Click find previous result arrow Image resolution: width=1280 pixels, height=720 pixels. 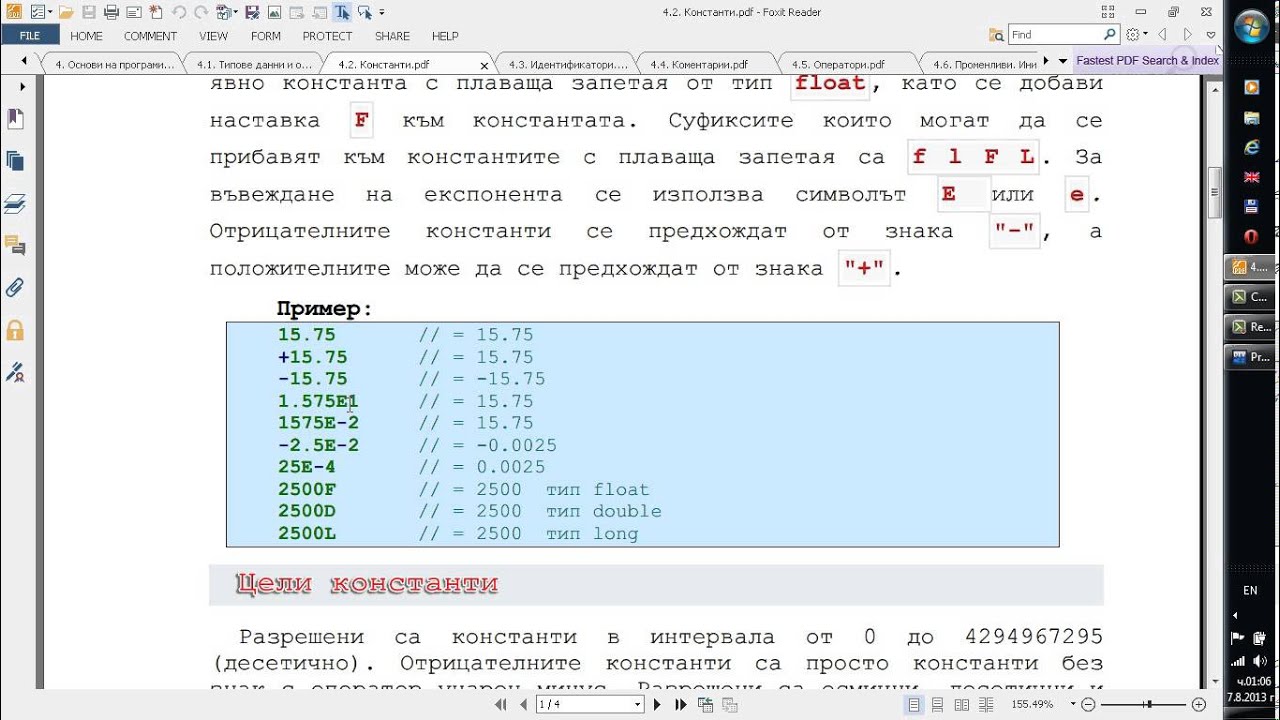click(1161, 34)
